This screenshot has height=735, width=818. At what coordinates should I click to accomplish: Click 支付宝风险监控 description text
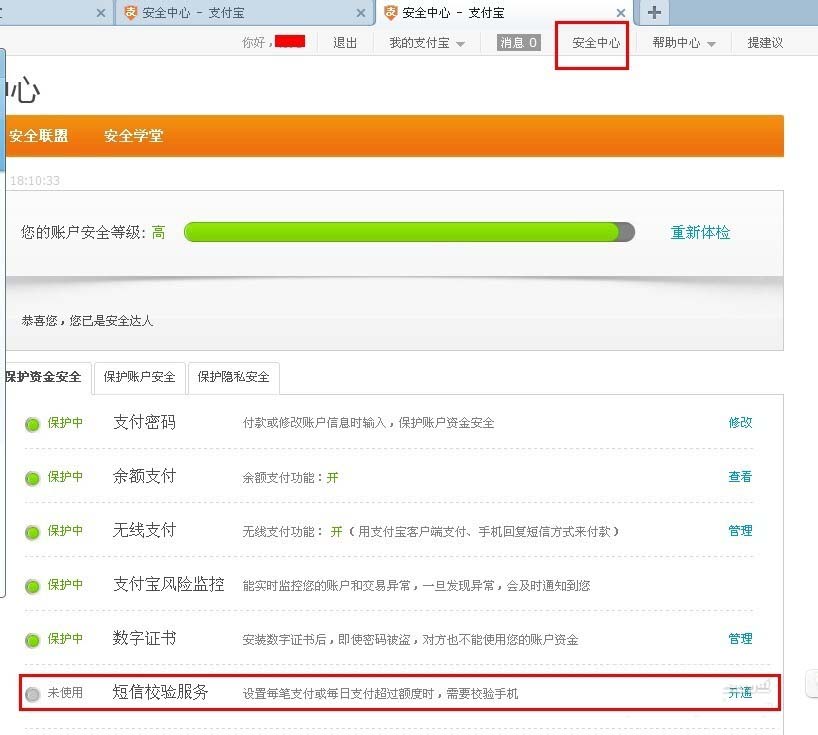click(416, 586)
